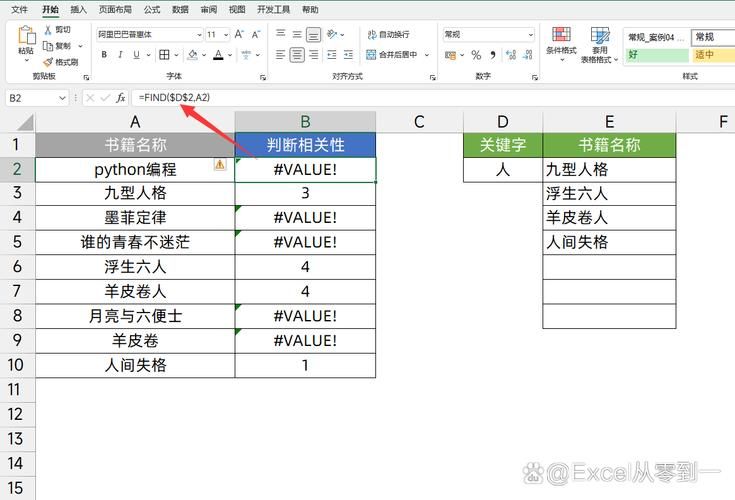Viewport: 735px width, 500px height.
Task: Click the Insert Function fx icon
Action: click(121, 97)
